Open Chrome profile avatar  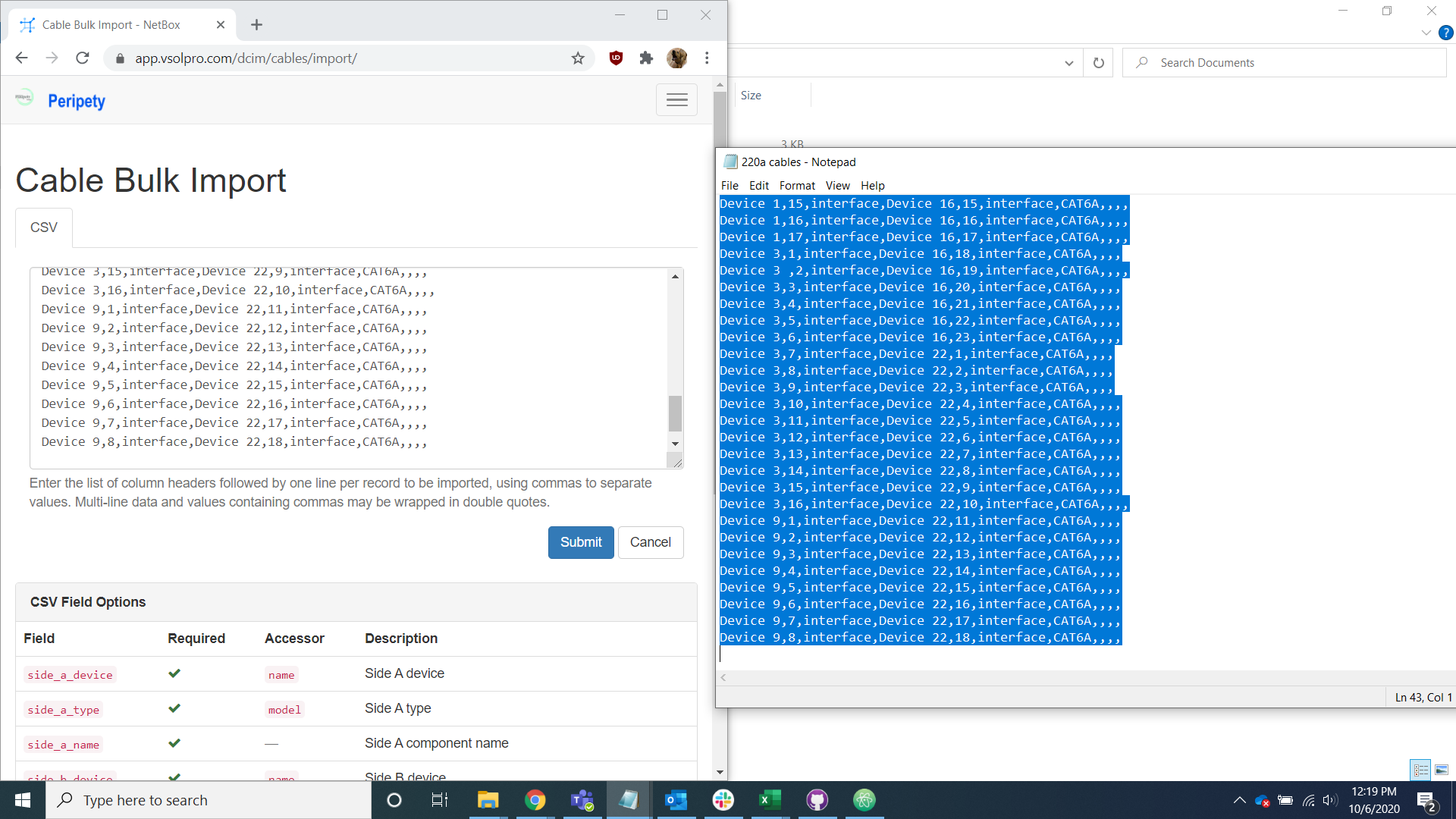[676, 58]
